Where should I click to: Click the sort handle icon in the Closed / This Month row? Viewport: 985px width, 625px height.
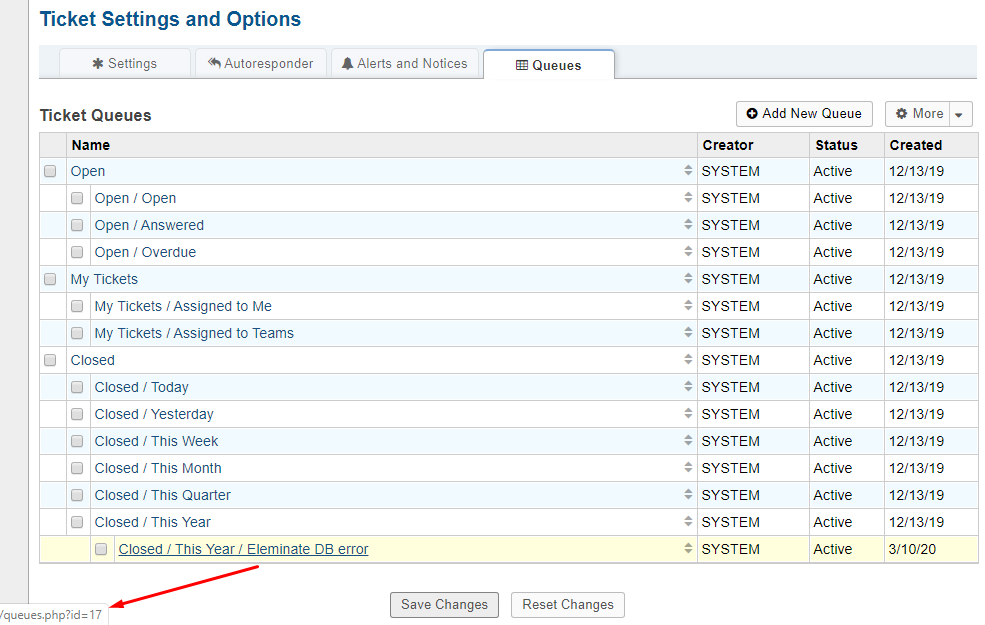688,467
